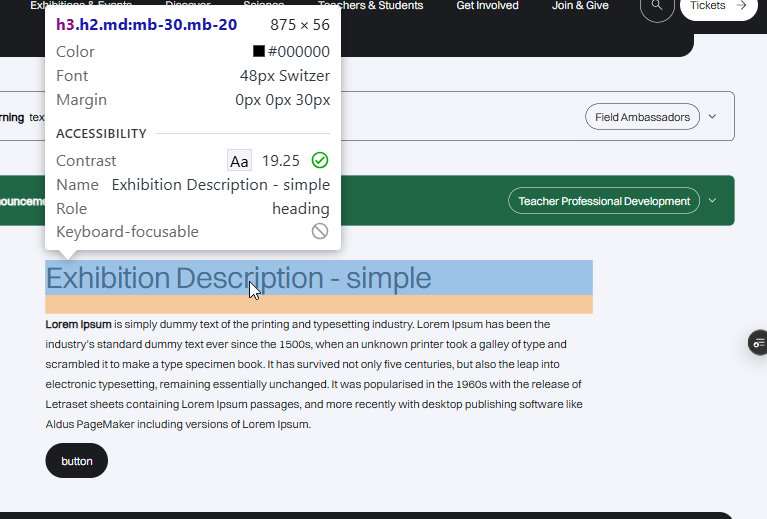Open the search magnifier icon
Image resolution: width=767 pixels, height=519 pixels.
pos(657,6)
